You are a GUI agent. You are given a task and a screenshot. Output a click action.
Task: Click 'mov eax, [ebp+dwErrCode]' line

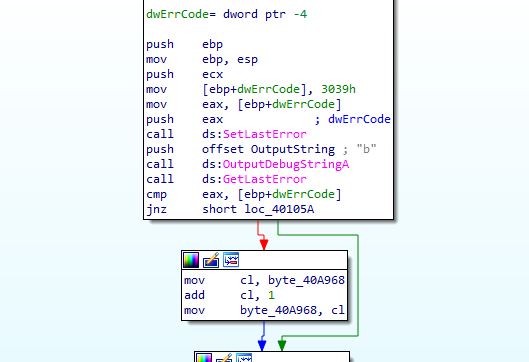point(244,104)
